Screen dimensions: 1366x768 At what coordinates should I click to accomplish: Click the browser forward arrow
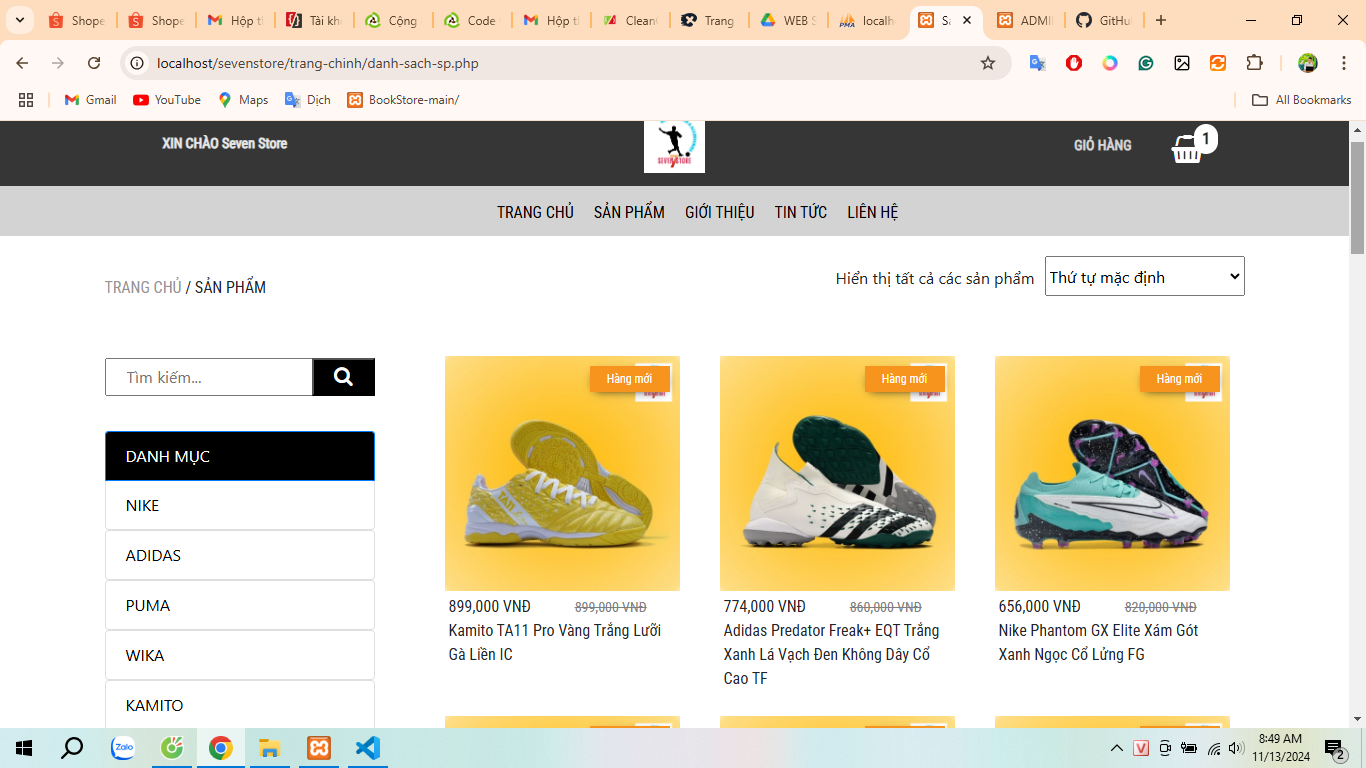58,63
